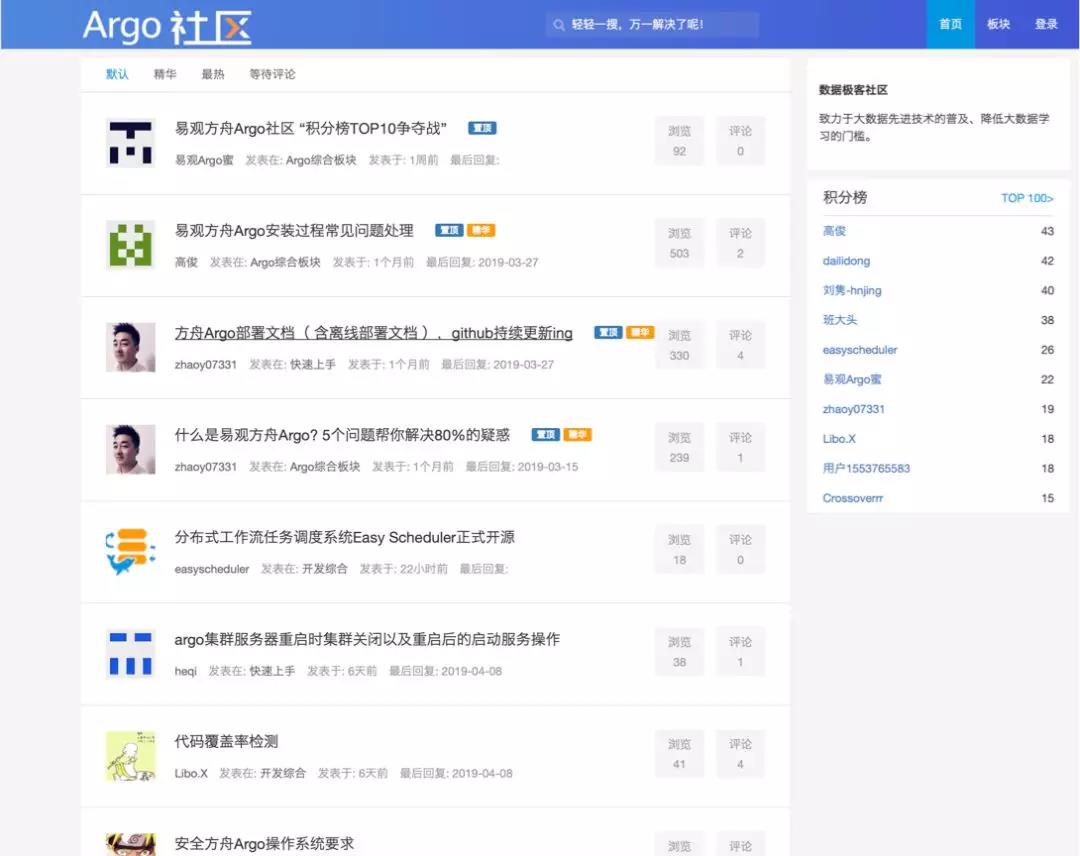Open 班大头 in the ranking list
Screen dimensions: 1080x856
[x=840, y=320]
